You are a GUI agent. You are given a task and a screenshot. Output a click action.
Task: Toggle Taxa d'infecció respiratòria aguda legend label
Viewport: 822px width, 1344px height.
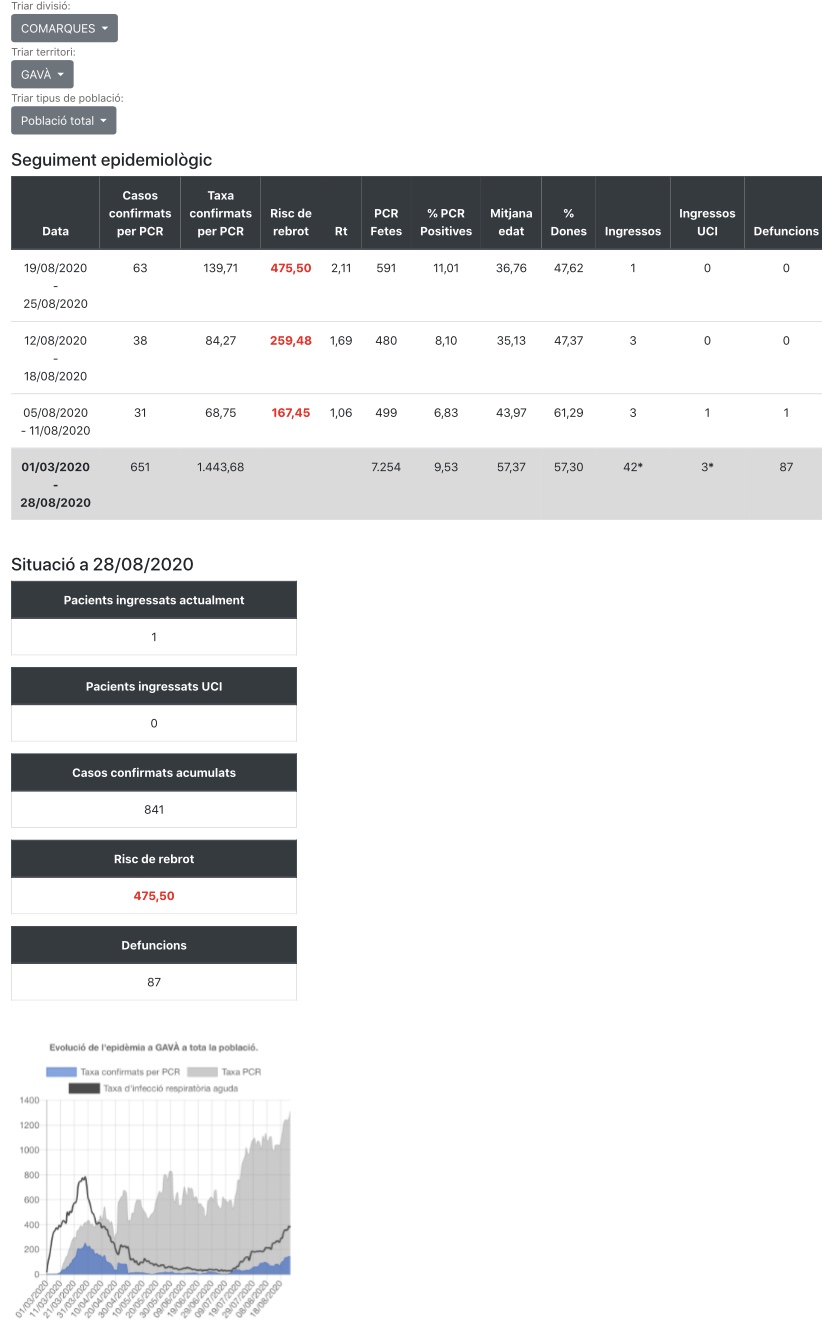[x=170, y=1088]
